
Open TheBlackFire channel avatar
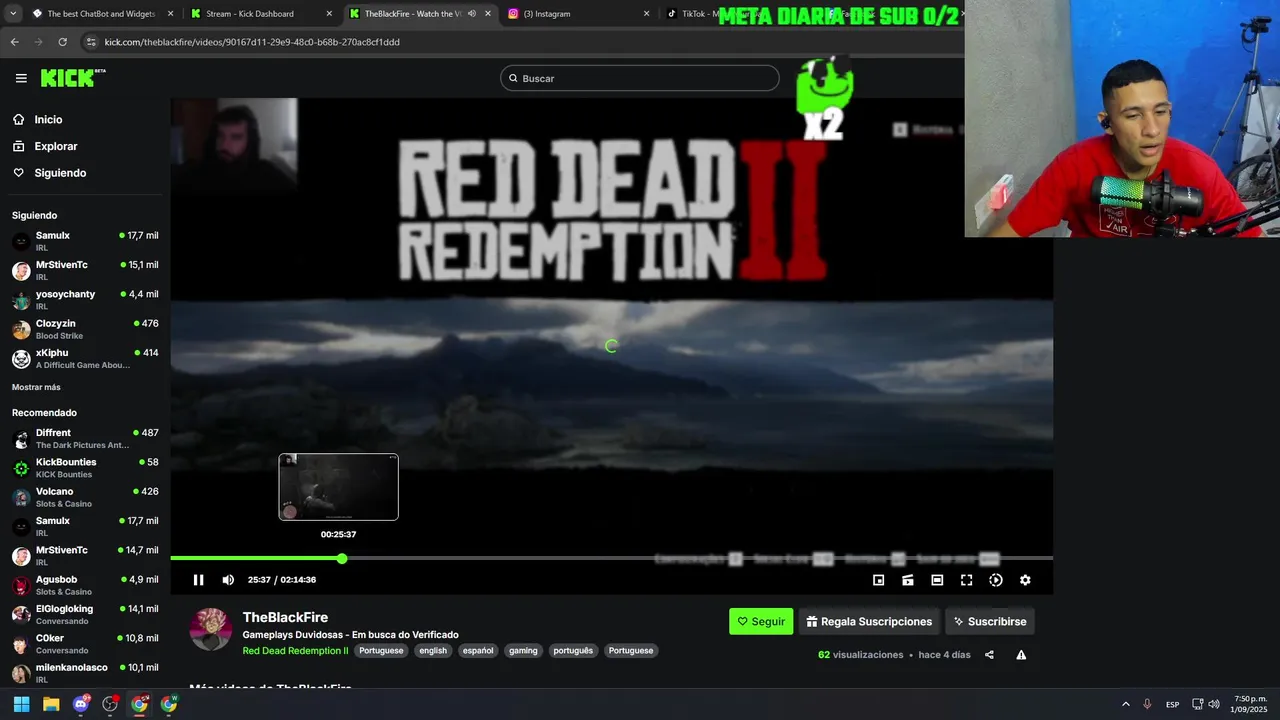211,629
